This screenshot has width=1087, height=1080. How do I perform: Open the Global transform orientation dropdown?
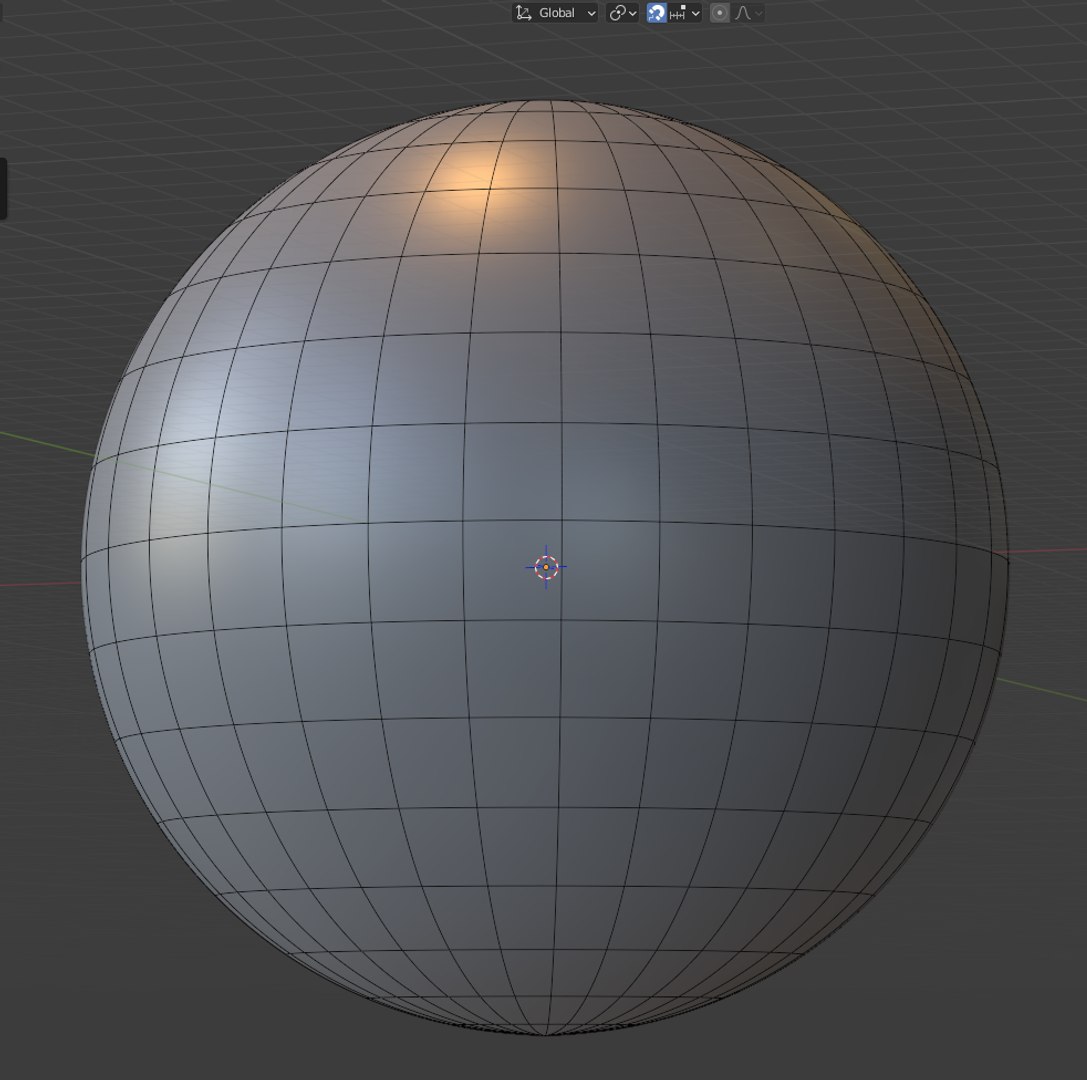point(555,12)
